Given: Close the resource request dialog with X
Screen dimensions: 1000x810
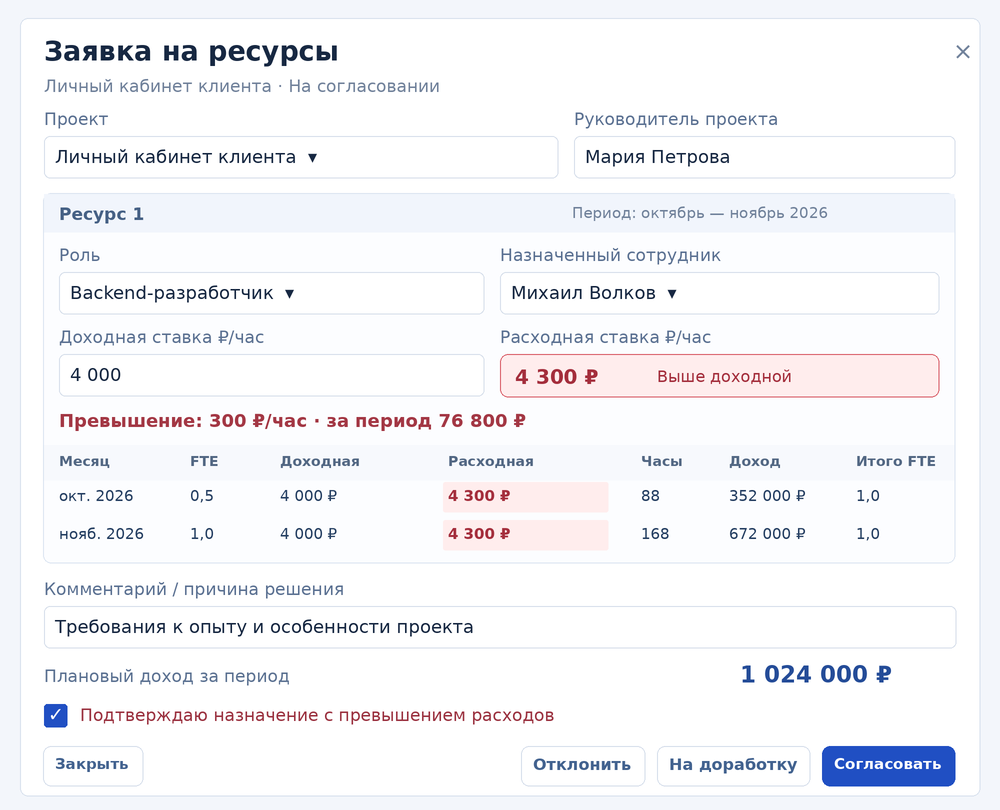Looking at the screenshot, I should [x=962, y=52].
